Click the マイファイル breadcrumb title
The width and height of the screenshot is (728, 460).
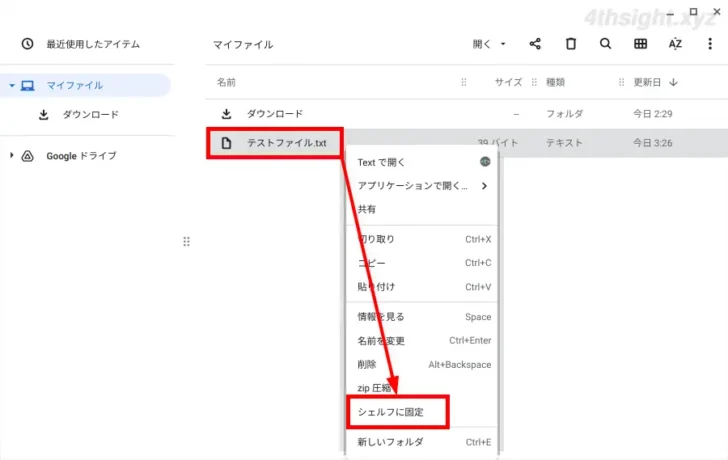(x=243, y=45)
